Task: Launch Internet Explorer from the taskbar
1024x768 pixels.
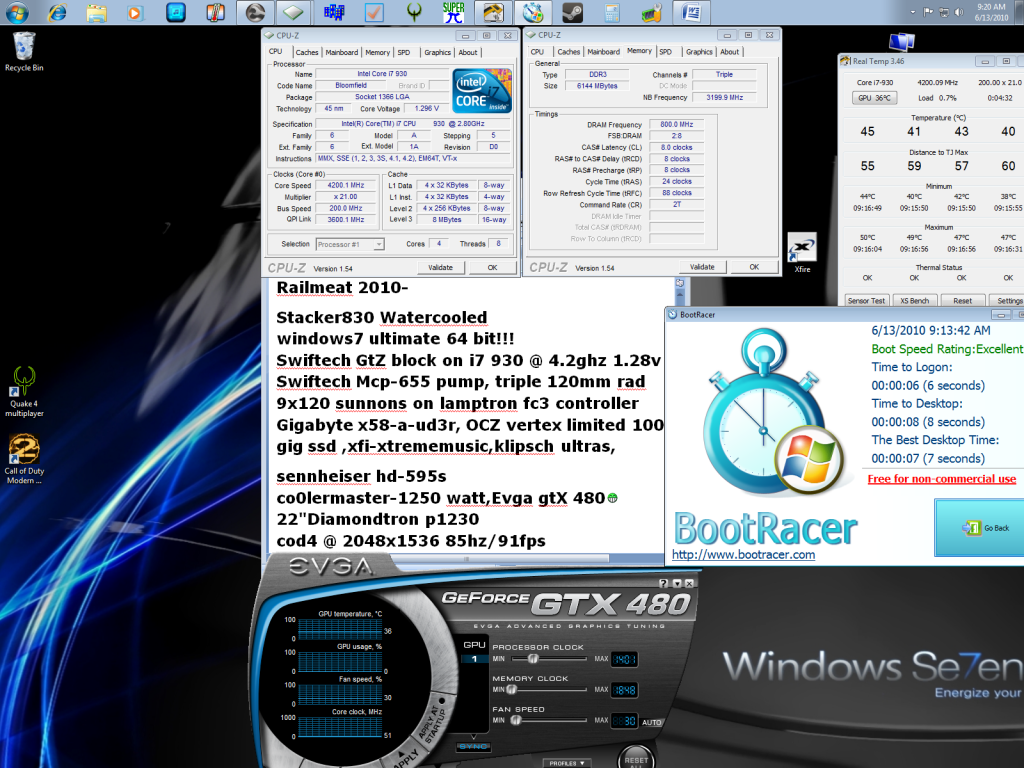Action: [x=57, y=12]
